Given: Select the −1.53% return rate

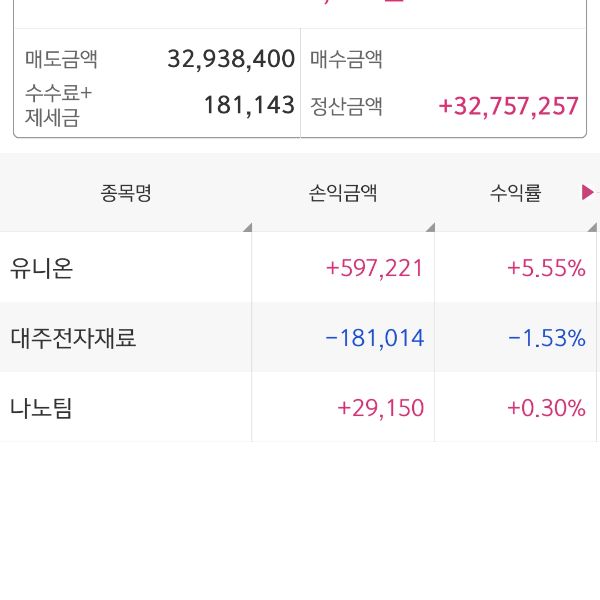Looking at the screenshot, I should [546, 338].
